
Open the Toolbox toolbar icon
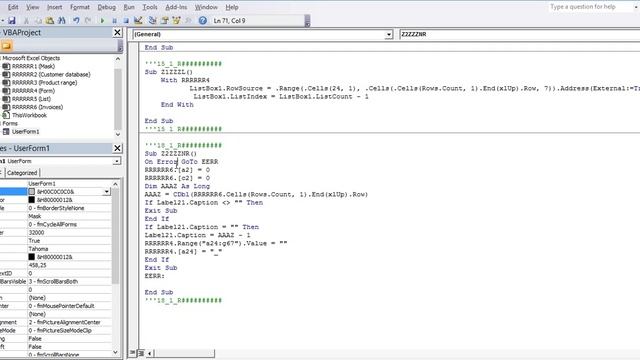coord(188,20)
